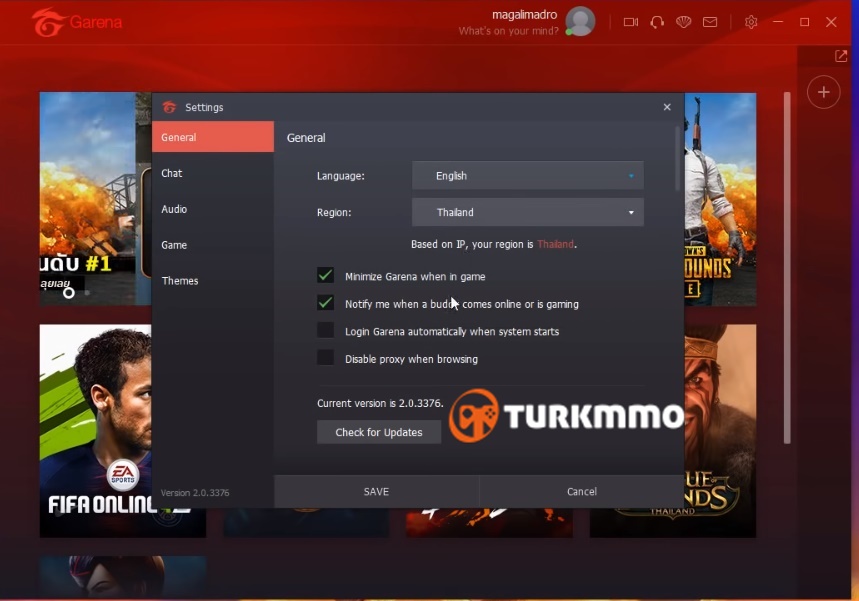Switch to the Themes settings tab
The width and height of the screenshot is (859, 601).
(213, 281)
